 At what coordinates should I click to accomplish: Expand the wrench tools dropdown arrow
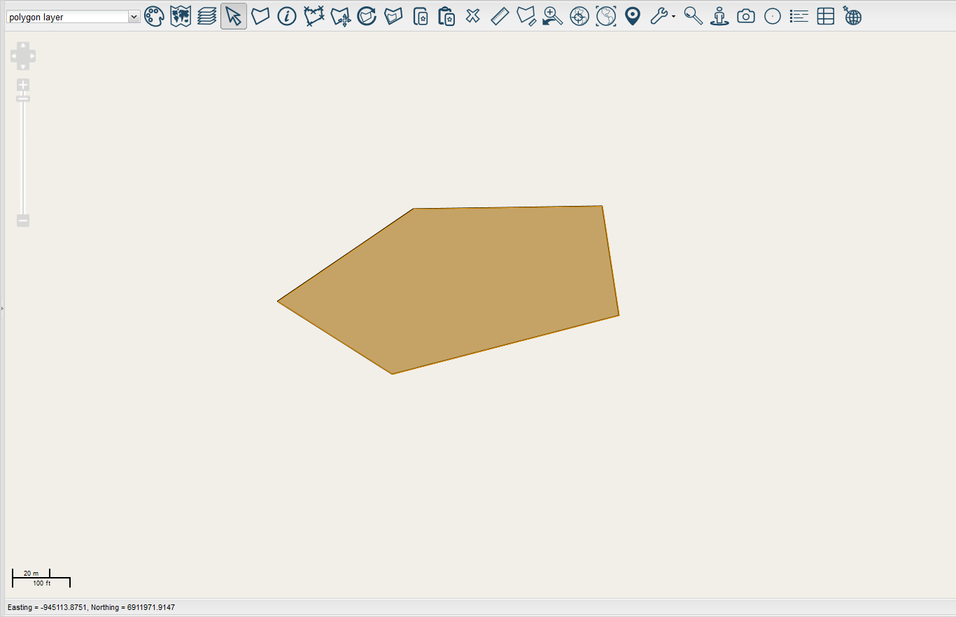pyautogui.click(x=674, y=17)
